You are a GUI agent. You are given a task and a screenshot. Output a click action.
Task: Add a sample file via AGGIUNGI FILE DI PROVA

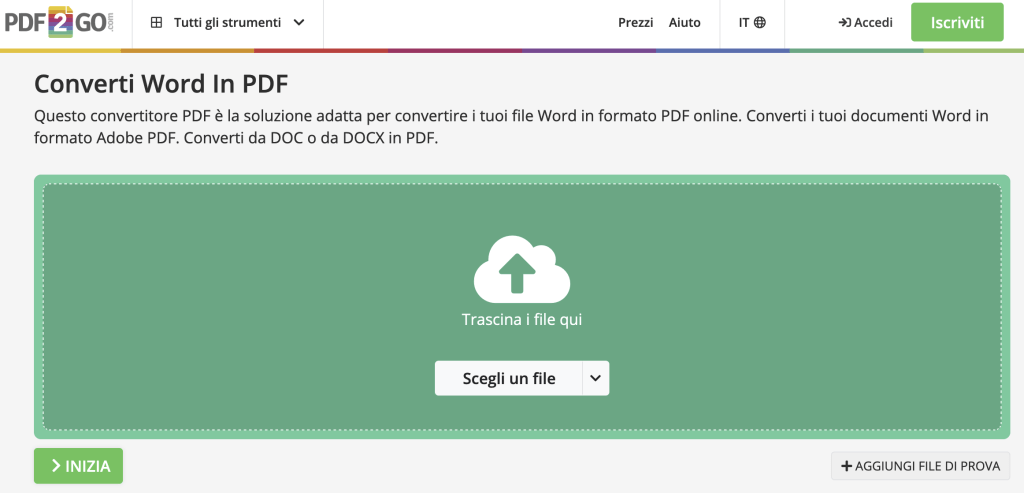(920, 466)
